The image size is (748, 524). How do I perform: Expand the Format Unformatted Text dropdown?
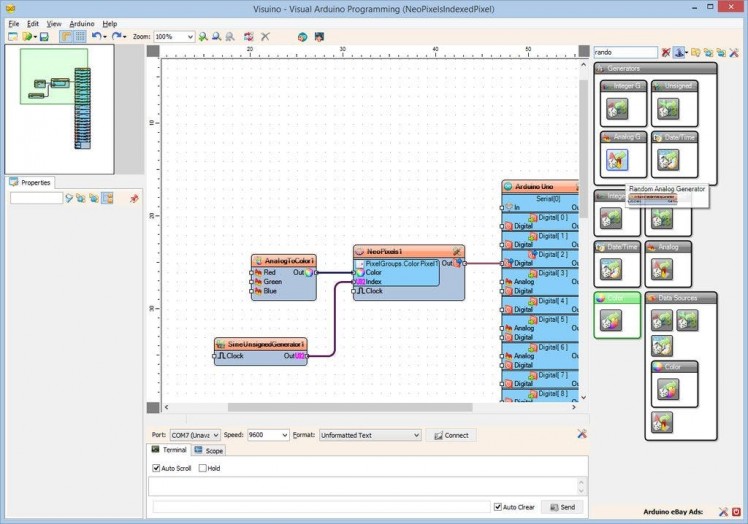click(416, 435)
